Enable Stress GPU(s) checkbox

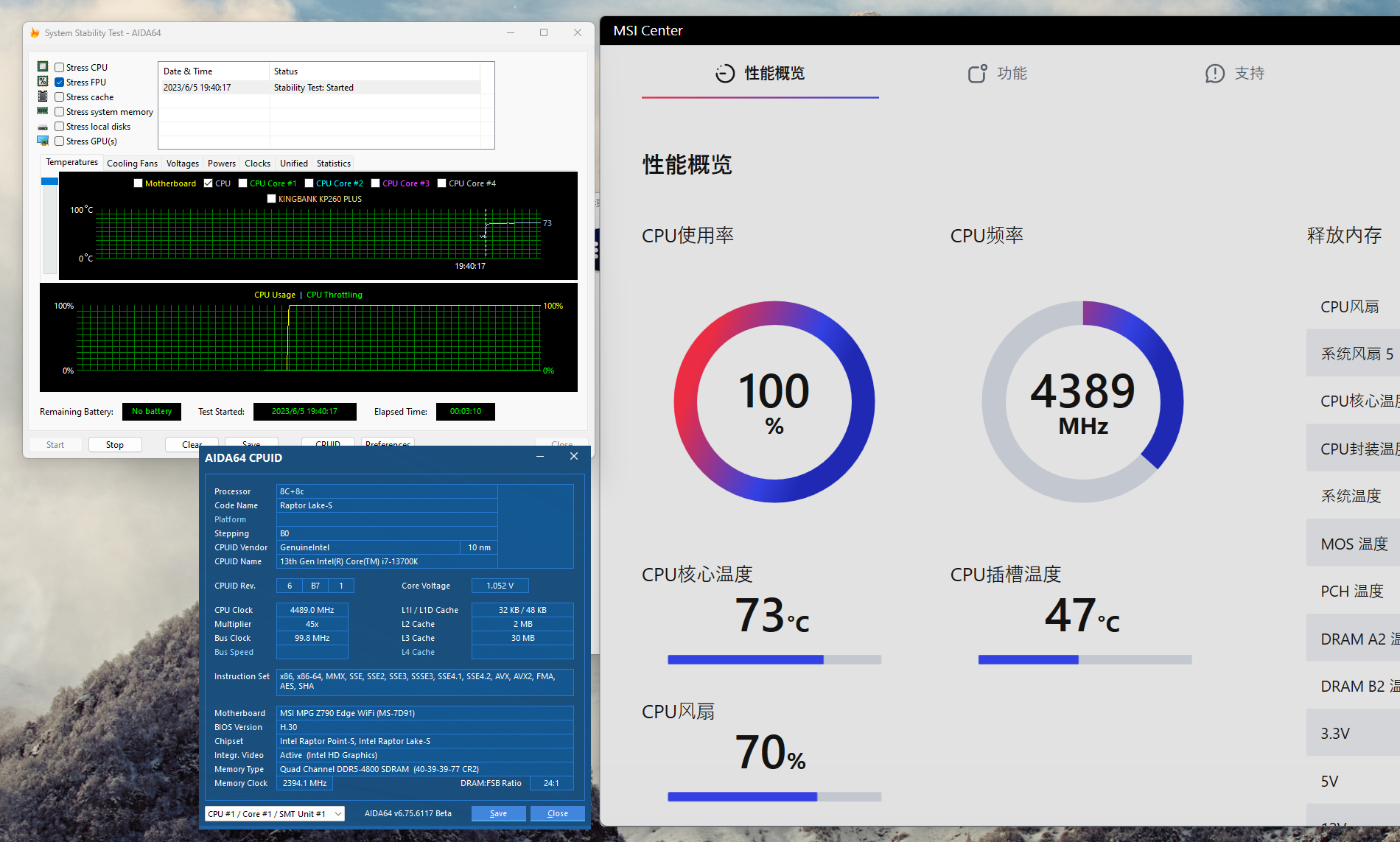60,141
